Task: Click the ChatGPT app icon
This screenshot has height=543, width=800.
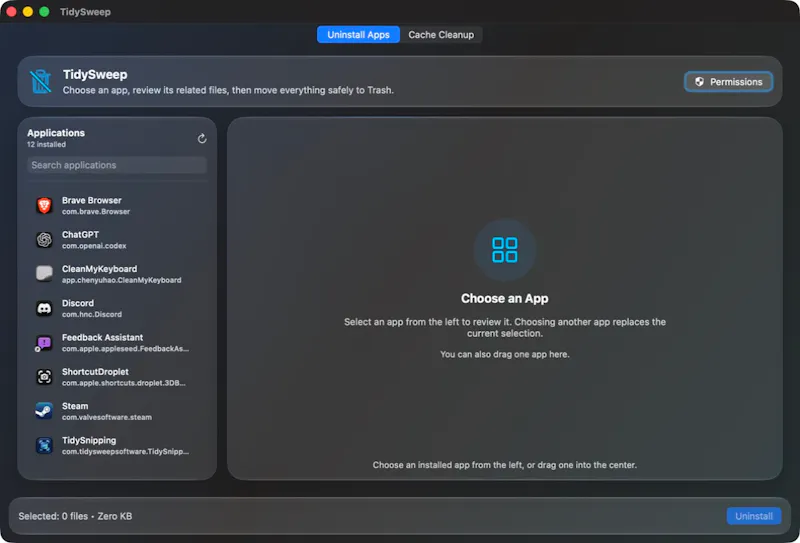Action: tap(44, 240)
